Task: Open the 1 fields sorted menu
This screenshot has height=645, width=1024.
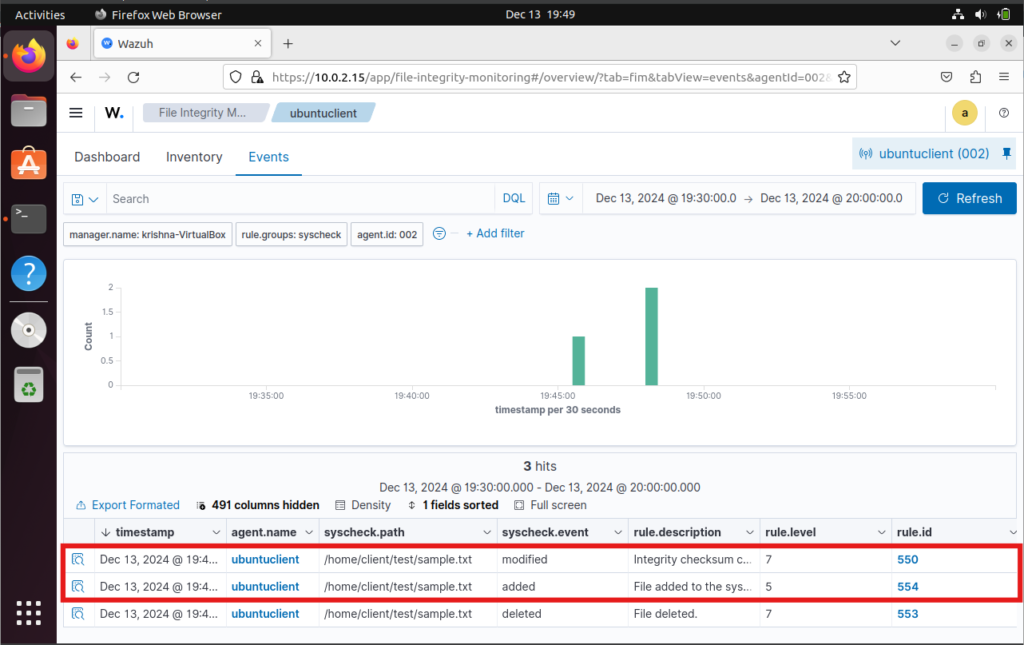Action: coord(453,505)
